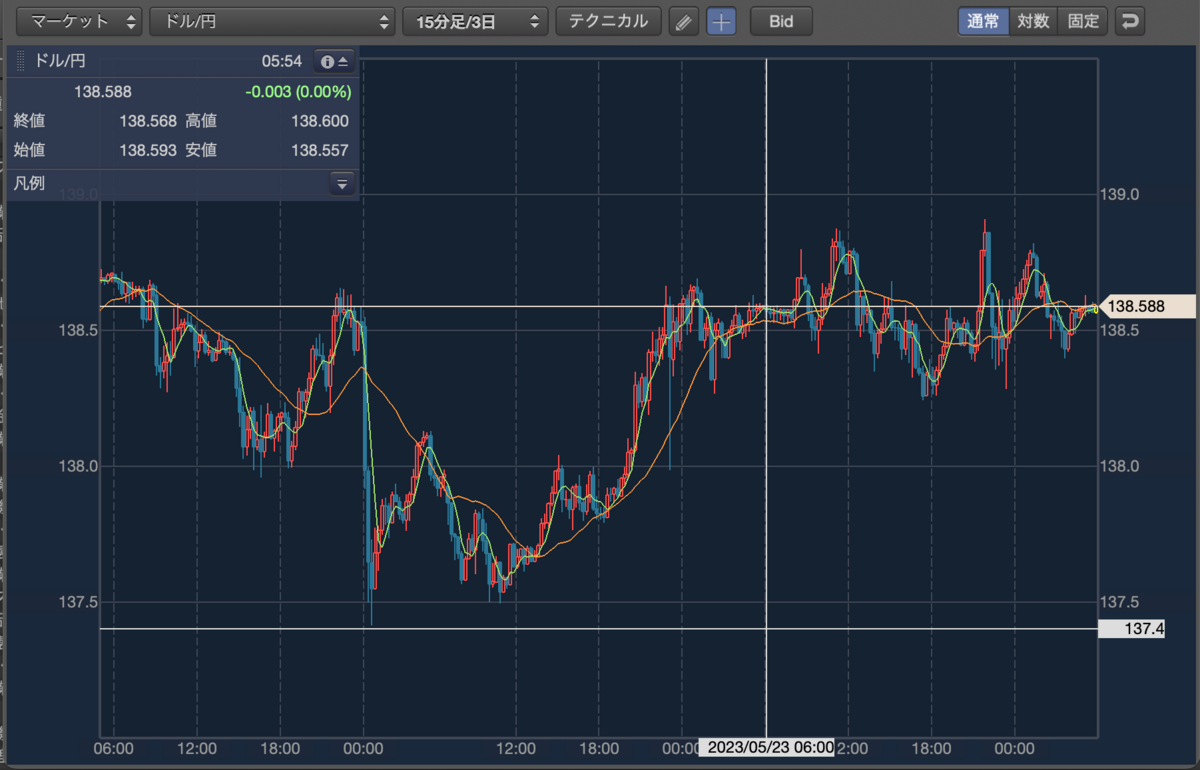The image size is (1200, 770).
Task: Select 対数 logarithmic scale mode
Action: (1033, 21)
